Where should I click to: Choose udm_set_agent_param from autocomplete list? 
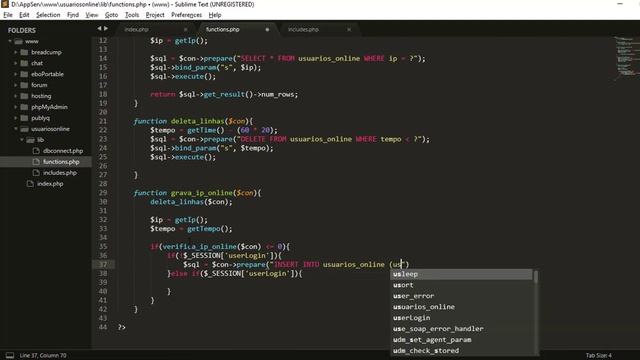point(462,340)
